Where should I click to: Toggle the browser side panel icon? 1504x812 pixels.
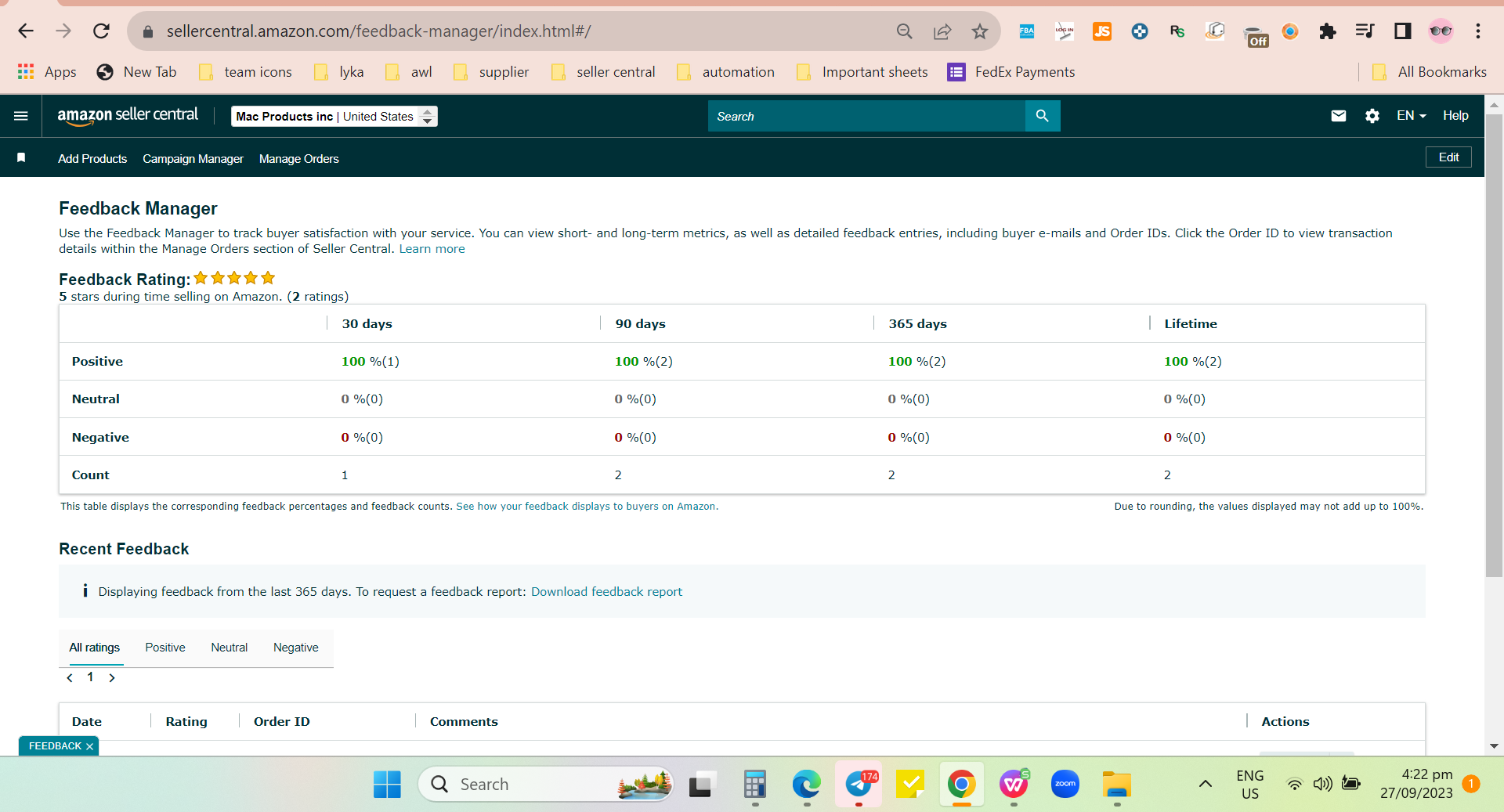pyautogui.click(x=1402, y=31)
